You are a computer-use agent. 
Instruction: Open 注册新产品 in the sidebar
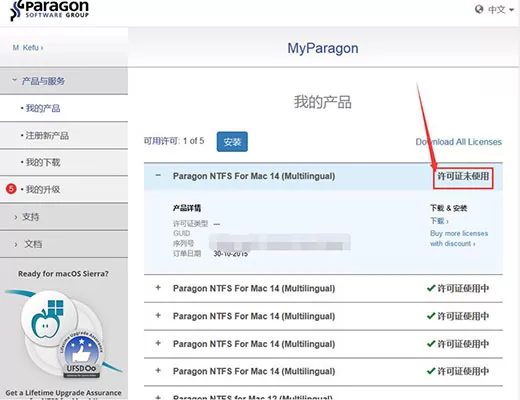point(47,136)
